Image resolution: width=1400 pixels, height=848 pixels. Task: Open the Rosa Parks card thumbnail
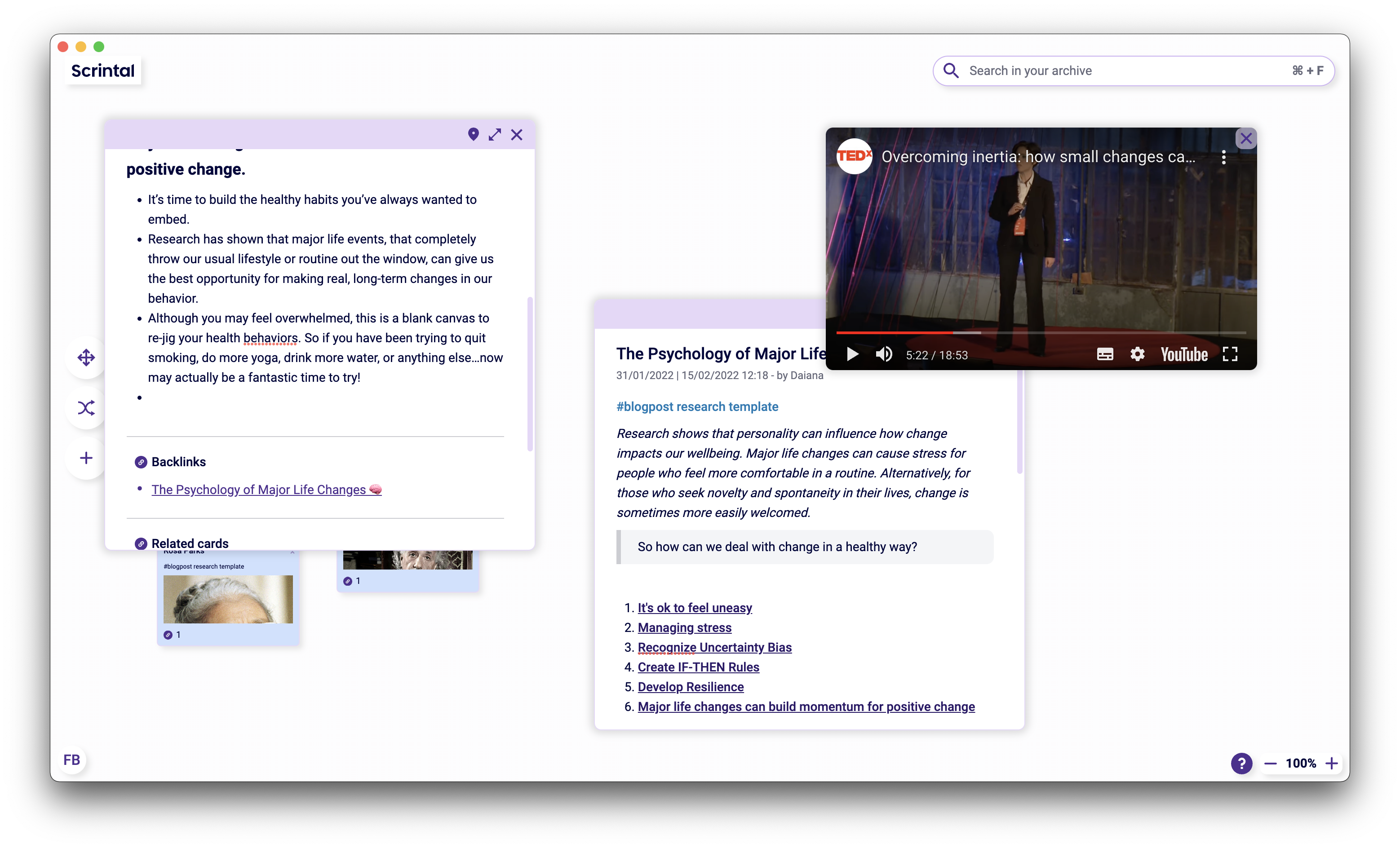228,599
